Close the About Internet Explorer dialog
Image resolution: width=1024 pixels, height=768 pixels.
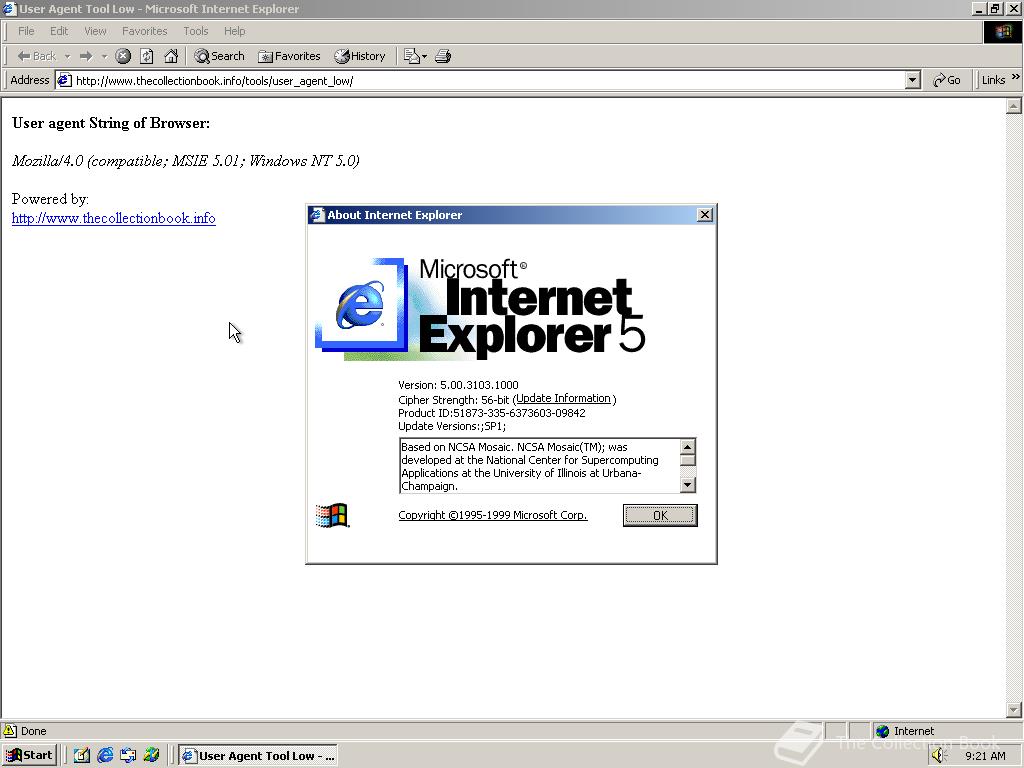pos(705,215)
